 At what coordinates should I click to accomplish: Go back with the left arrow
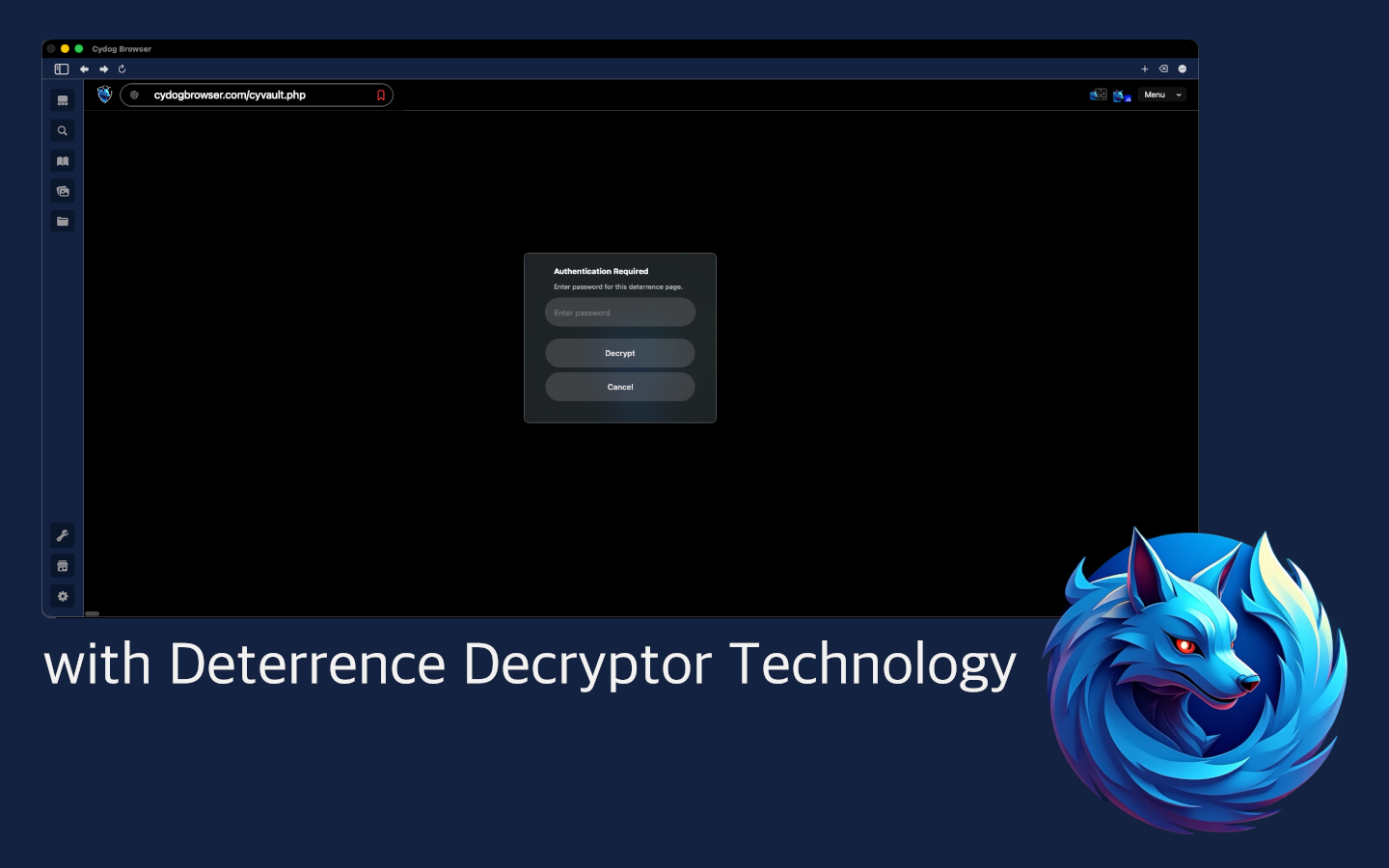(x=85, y=69)
